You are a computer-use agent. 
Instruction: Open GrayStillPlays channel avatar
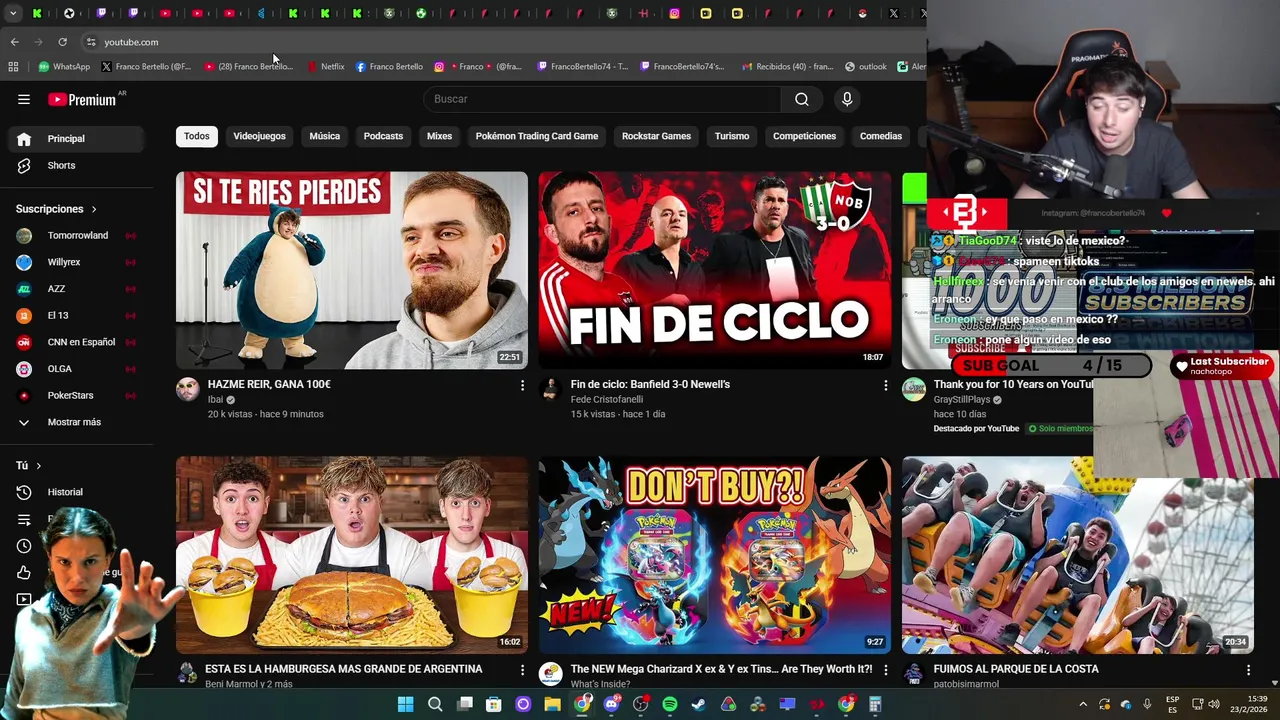click(x=914, y=390)
